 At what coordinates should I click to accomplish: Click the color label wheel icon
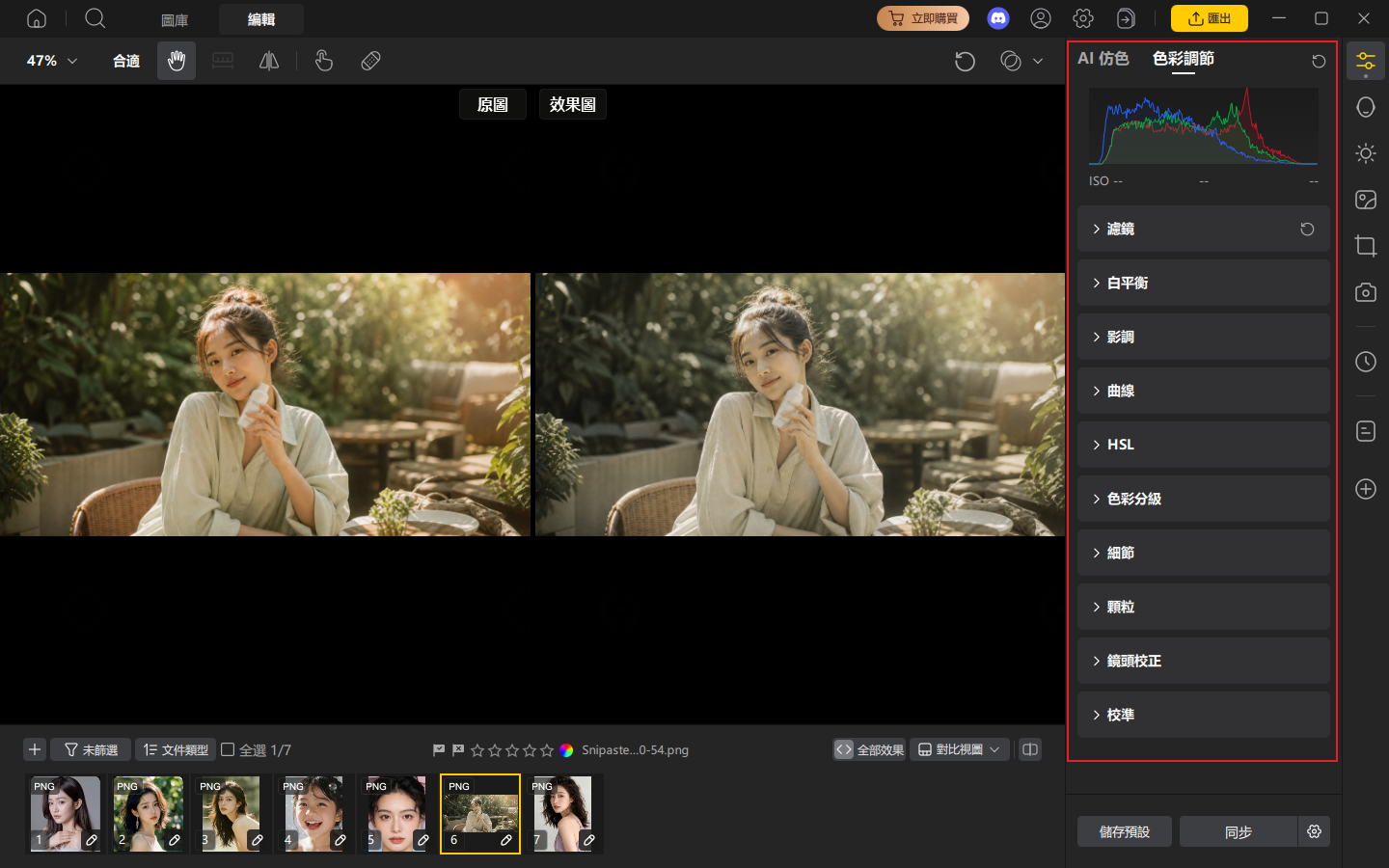pyautogui.click(x=566, y=750)
